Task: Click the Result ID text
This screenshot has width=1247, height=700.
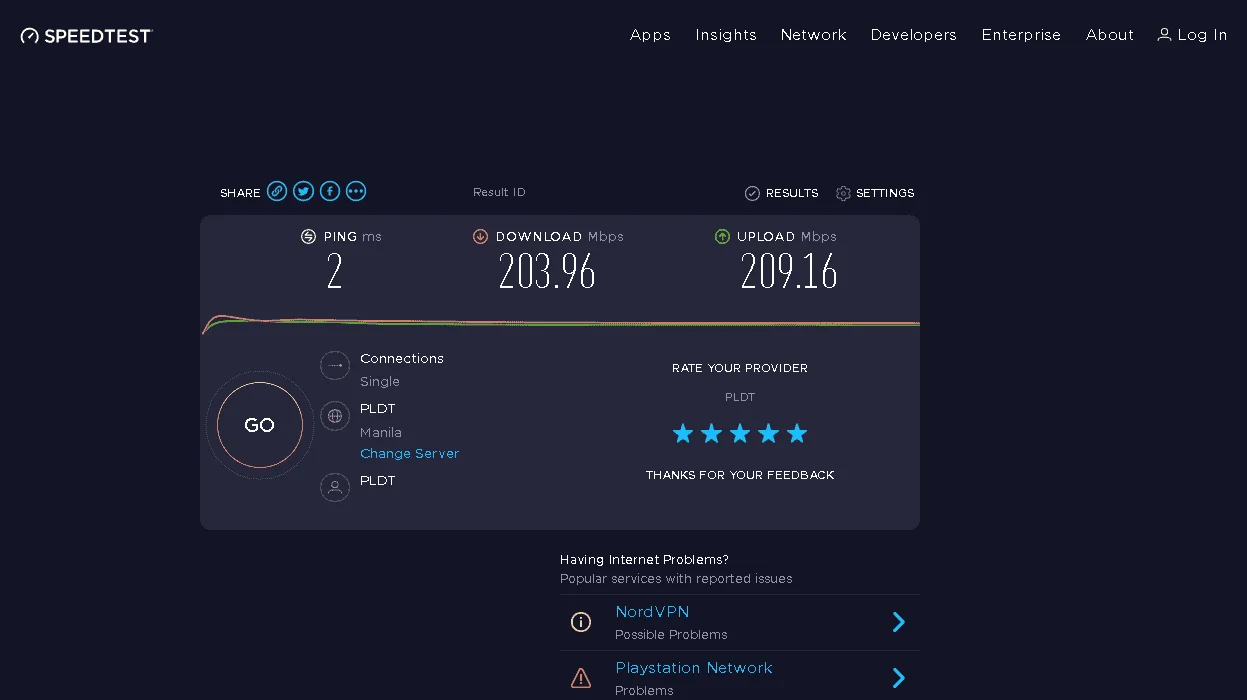Action: tap(499, 192)
